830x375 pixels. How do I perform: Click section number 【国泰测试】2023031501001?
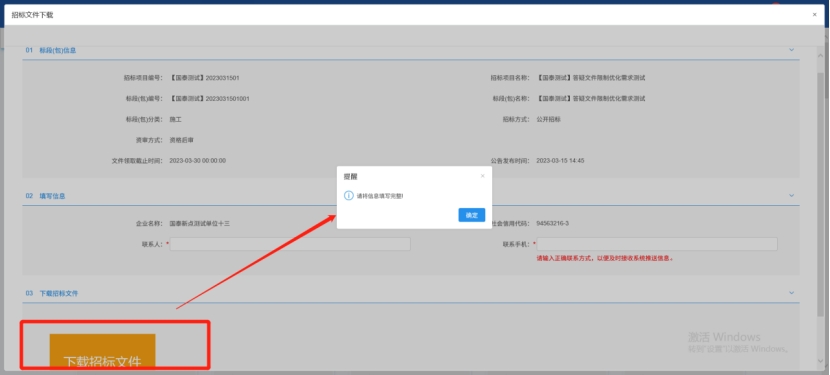(210, 99)
